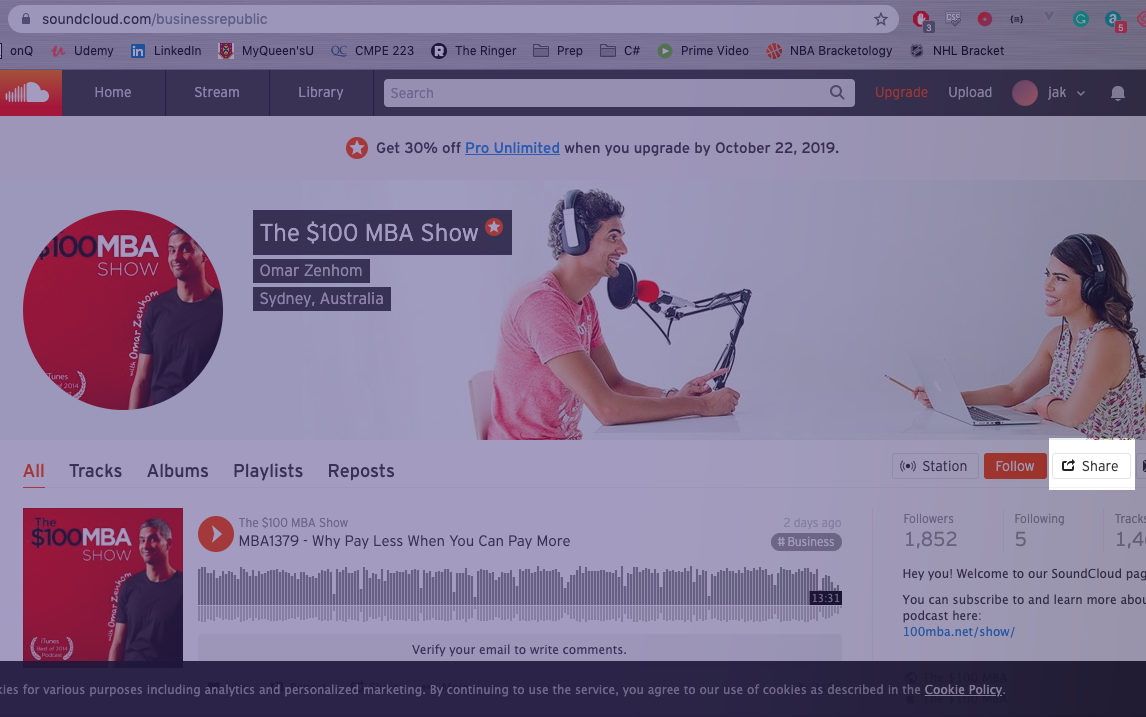Click the MBA1379 track artwork
1146x717 pixels.
coord(103,586)
